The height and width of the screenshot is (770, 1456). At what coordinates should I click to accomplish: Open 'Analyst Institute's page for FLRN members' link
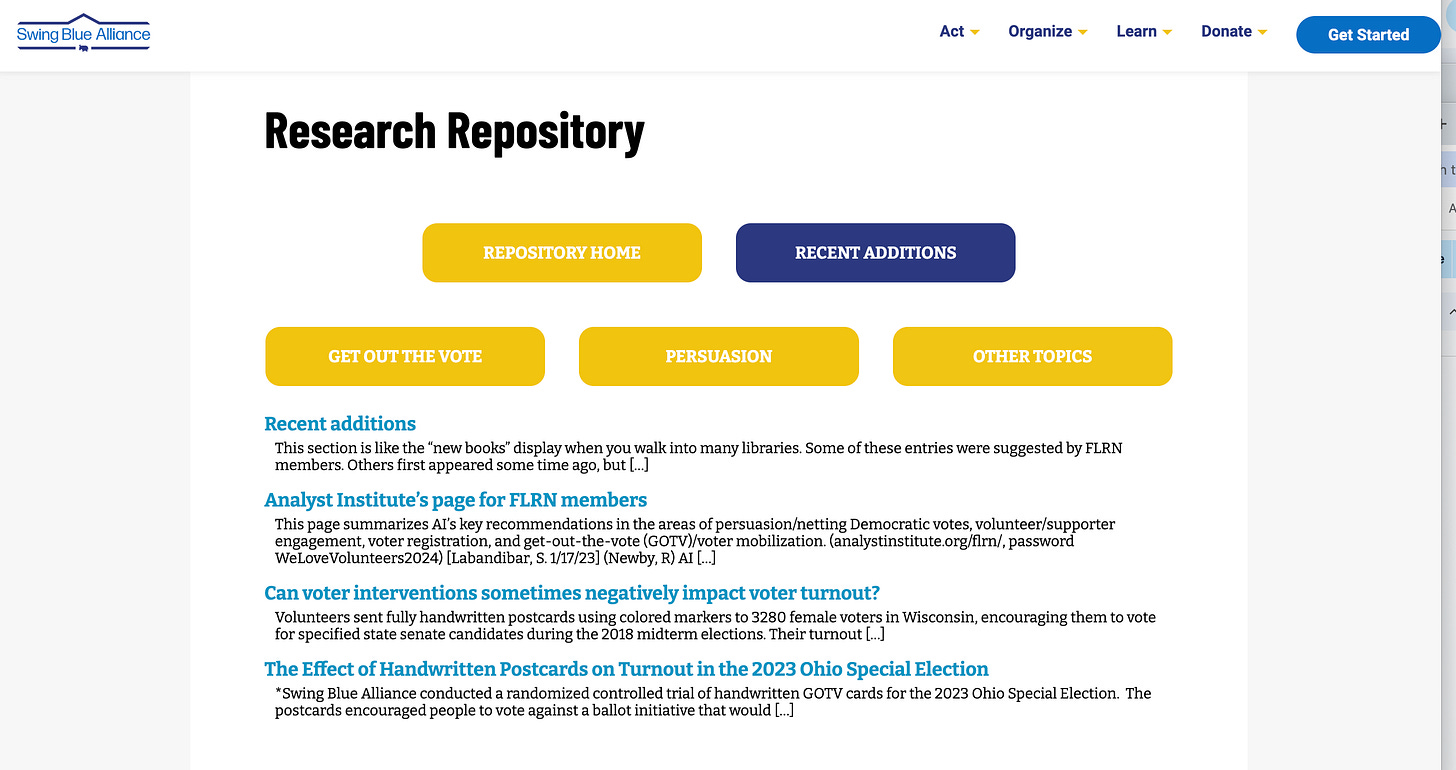pos(456,500)
